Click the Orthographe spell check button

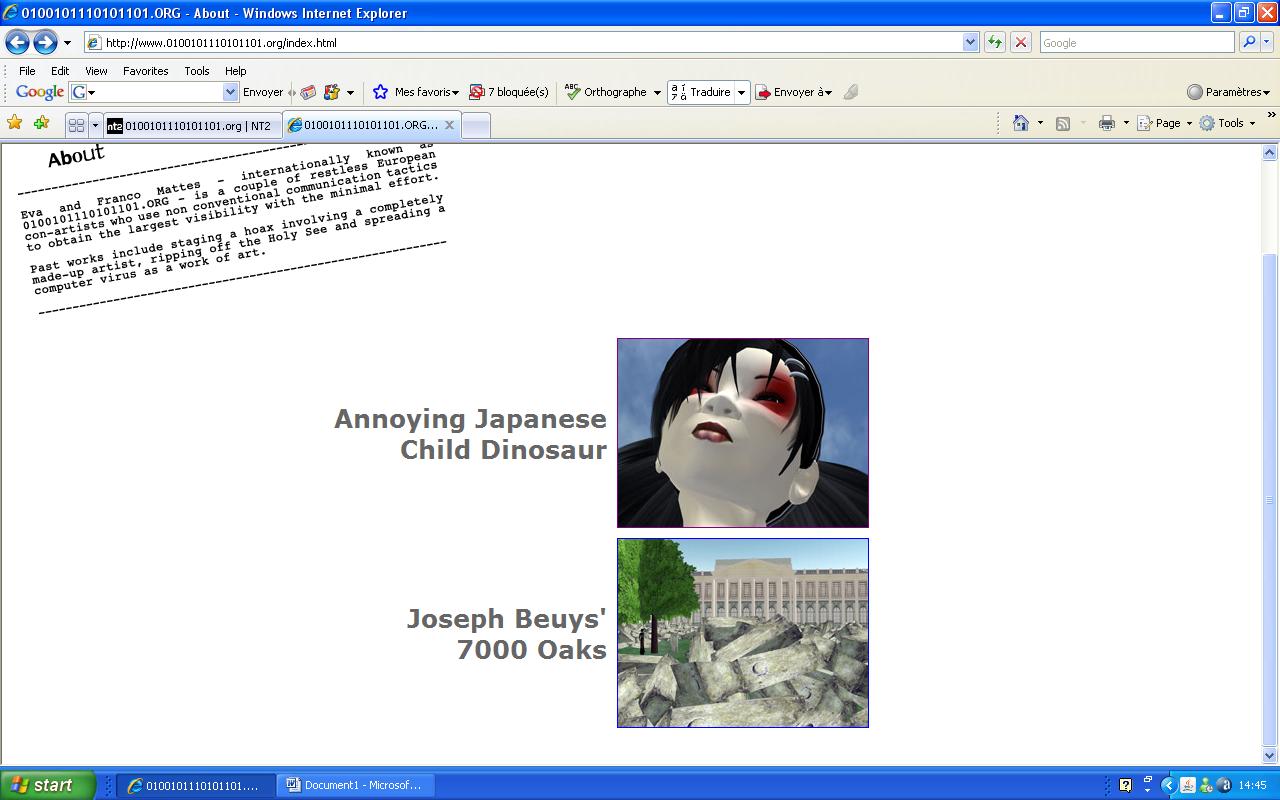606,92
